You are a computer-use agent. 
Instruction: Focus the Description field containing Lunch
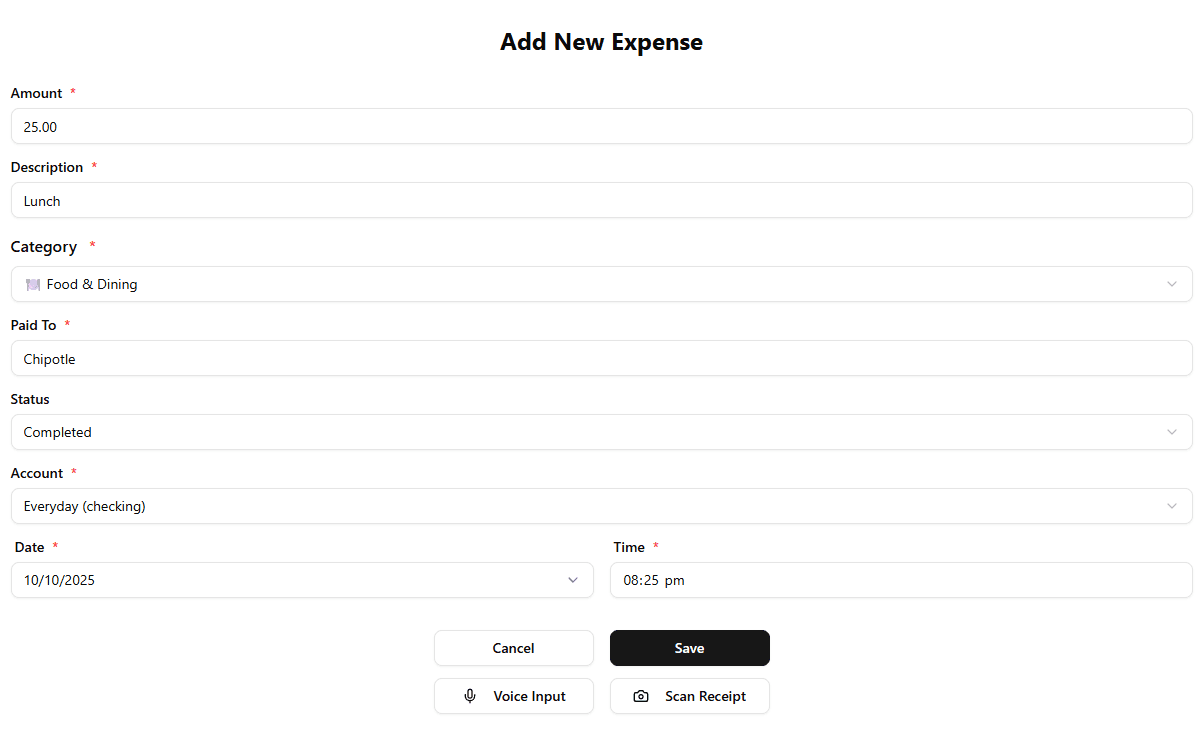(x=601, y=201)
